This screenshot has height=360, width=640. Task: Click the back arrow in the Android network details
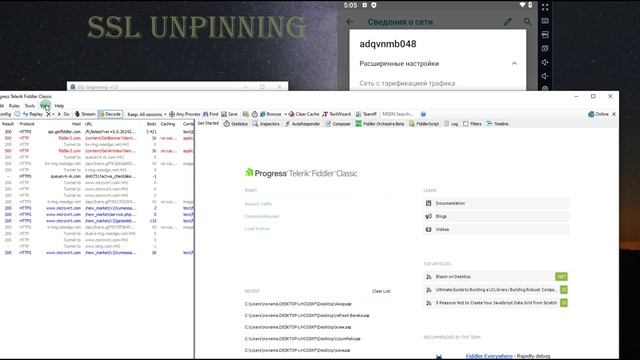[350, 22]
